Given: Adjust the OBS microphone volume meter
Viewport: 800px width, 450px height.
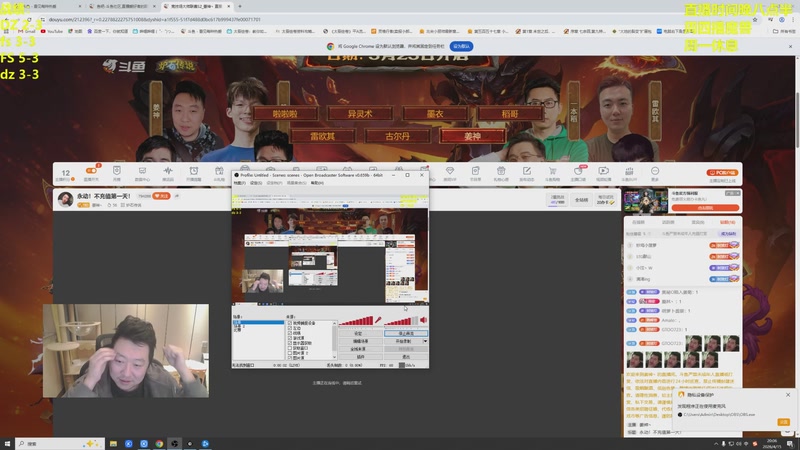Looking at the screenshot, I should point(356,320).
